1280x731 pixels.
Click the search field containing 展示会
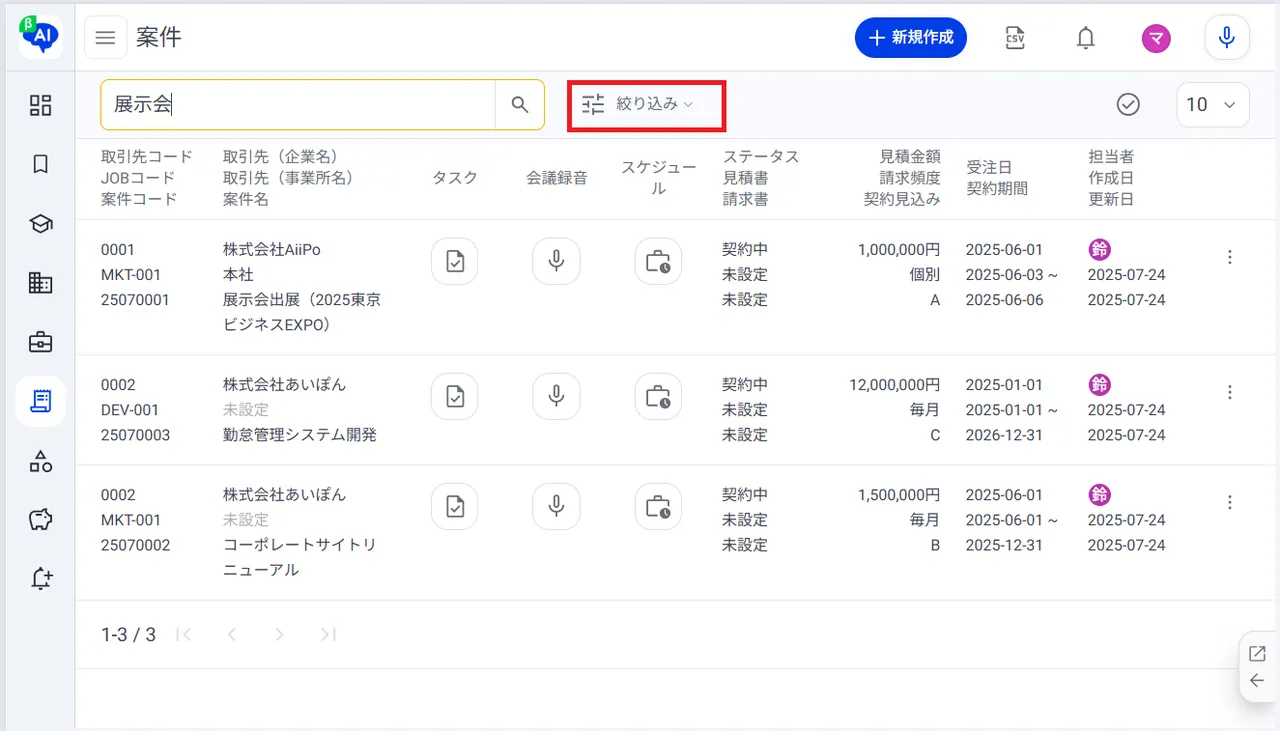[298, 105]
